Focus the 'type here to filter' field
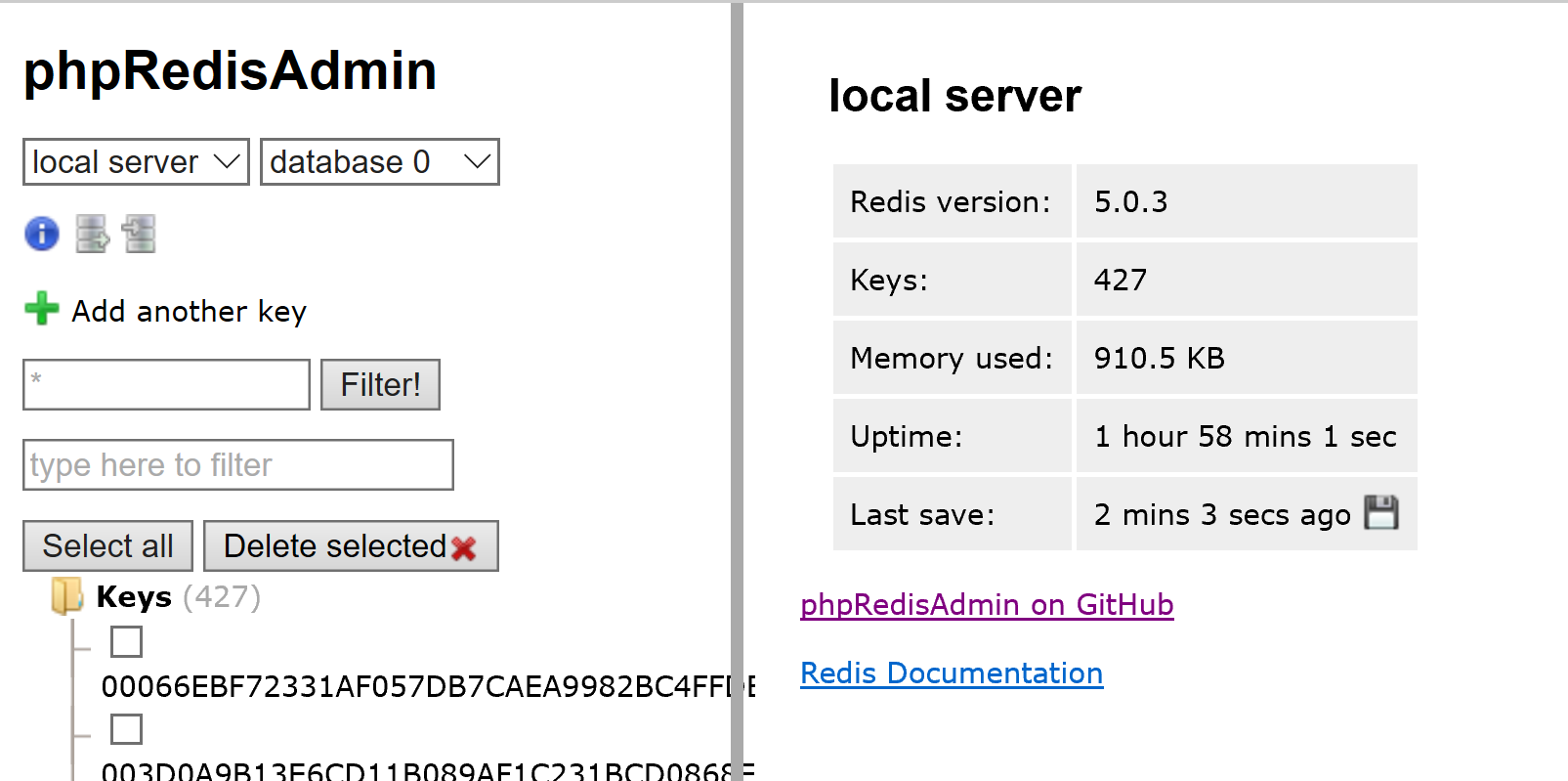 pos(238,464)
